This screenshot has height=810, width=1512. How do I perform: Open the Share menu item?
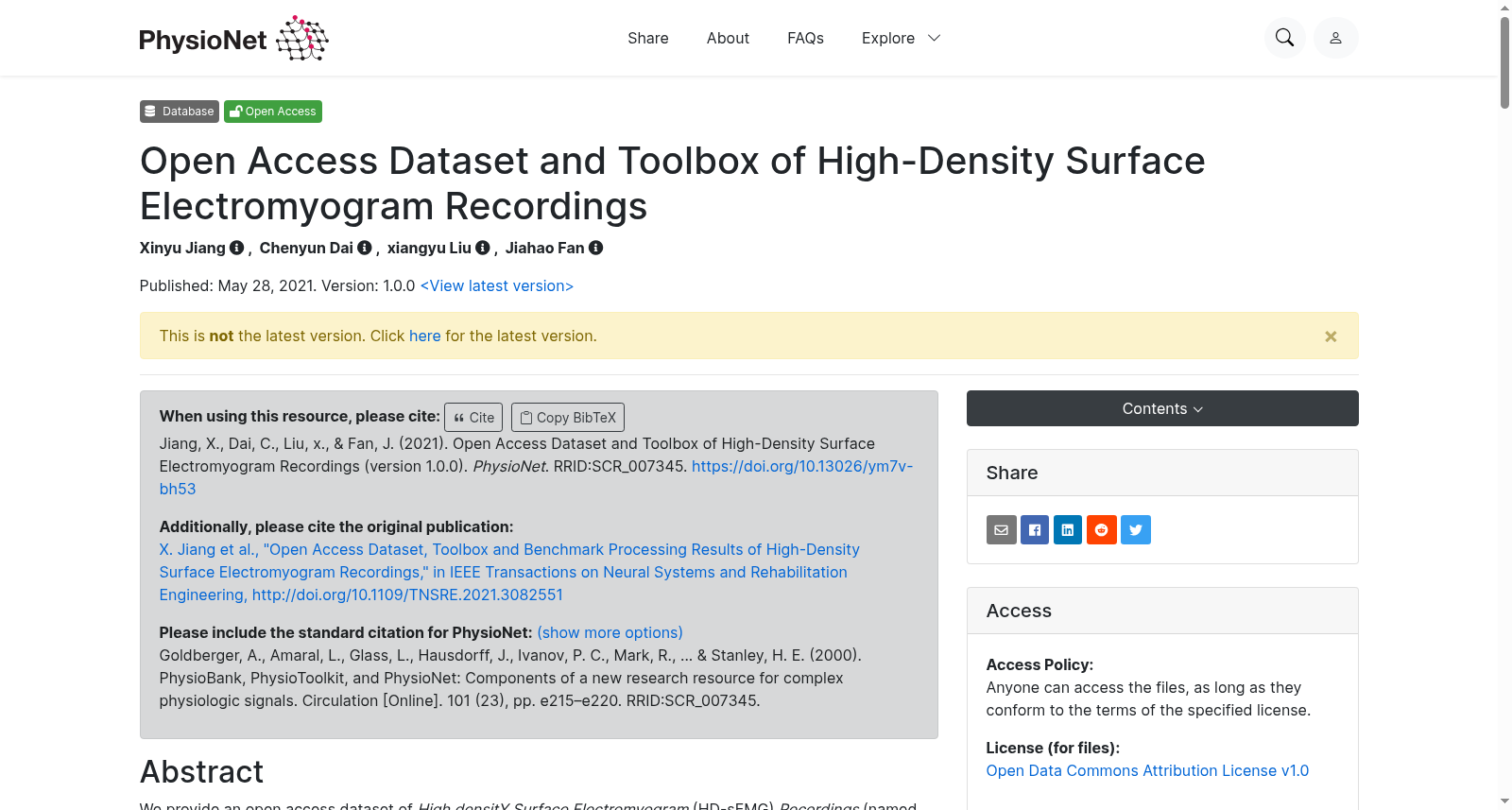[x=648, y=38]
